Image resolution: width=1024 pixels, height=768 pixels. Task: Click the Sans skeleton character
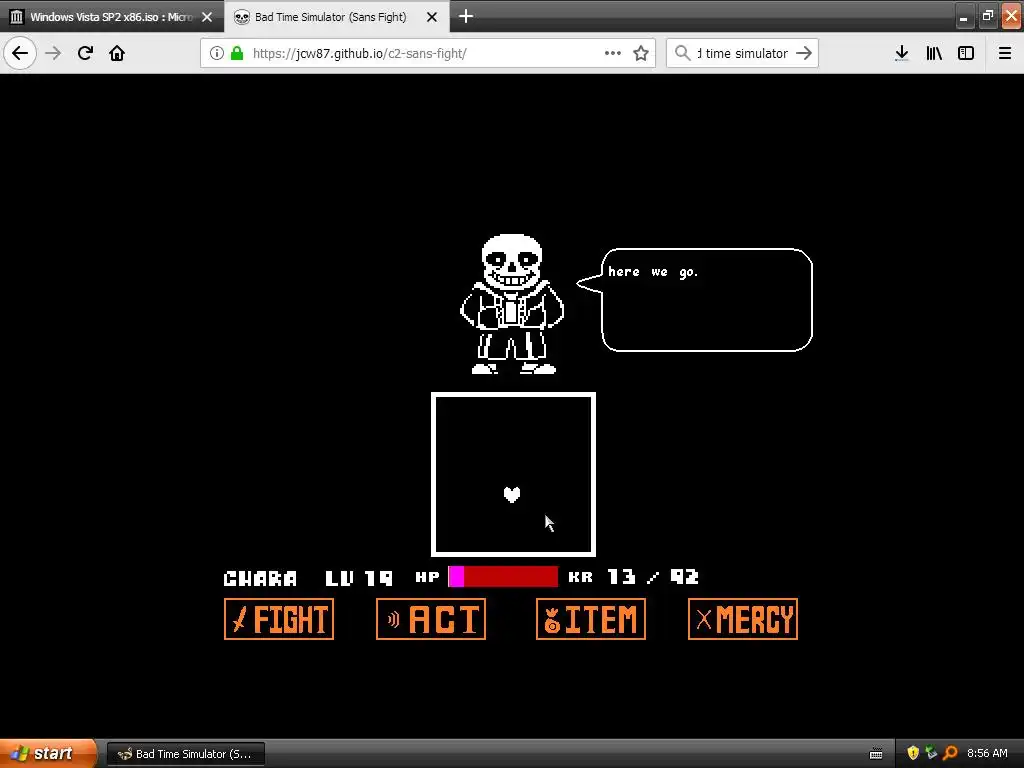(x=512, y=304)
